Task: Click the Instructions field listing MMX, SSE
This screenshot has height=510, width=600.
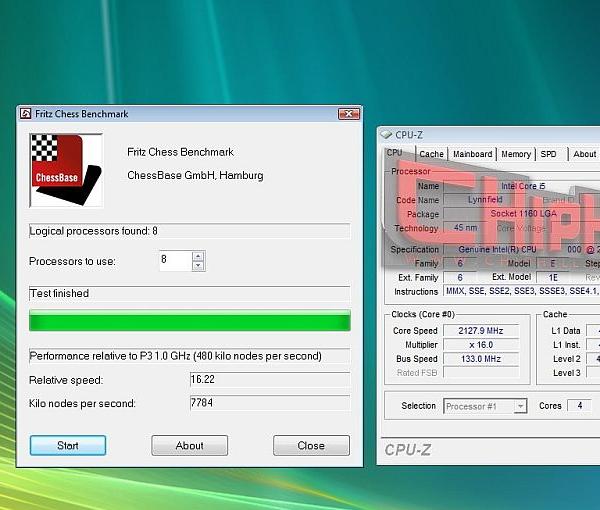Action: coord(522,291)
